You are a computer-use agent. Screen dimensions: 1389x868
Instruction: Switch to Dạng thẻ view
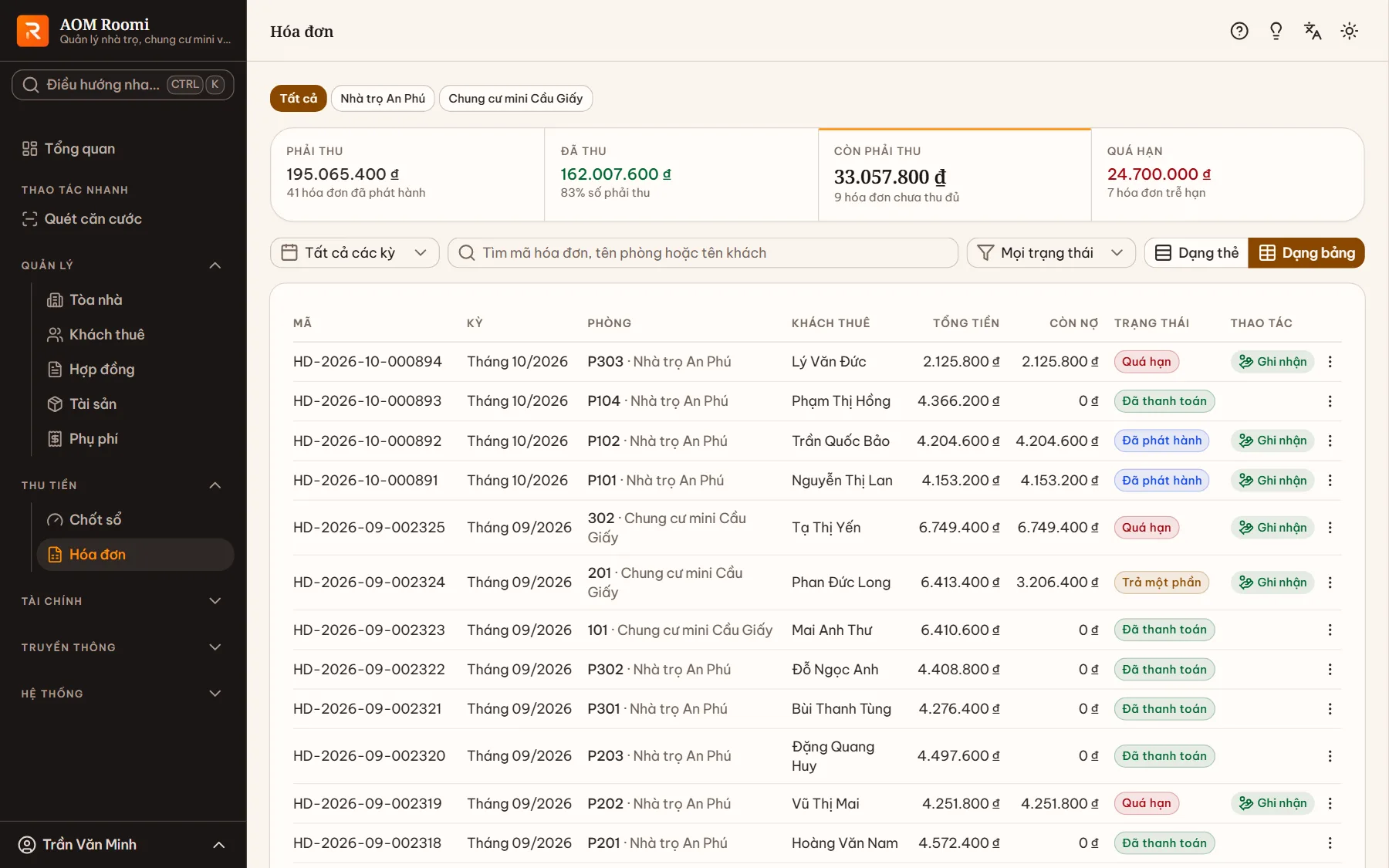(x=1197, y=253)
